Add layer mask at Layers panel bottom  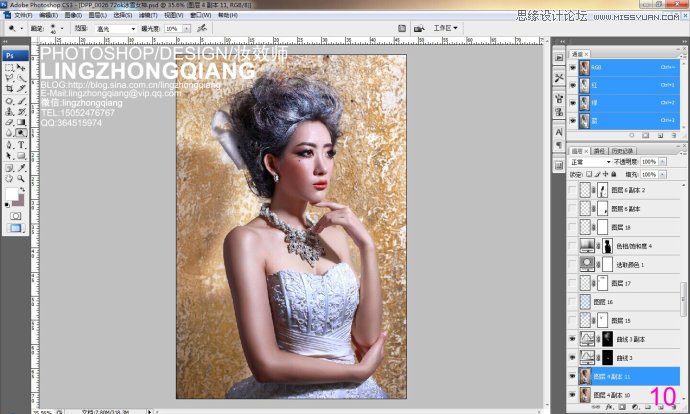(621, 407)
